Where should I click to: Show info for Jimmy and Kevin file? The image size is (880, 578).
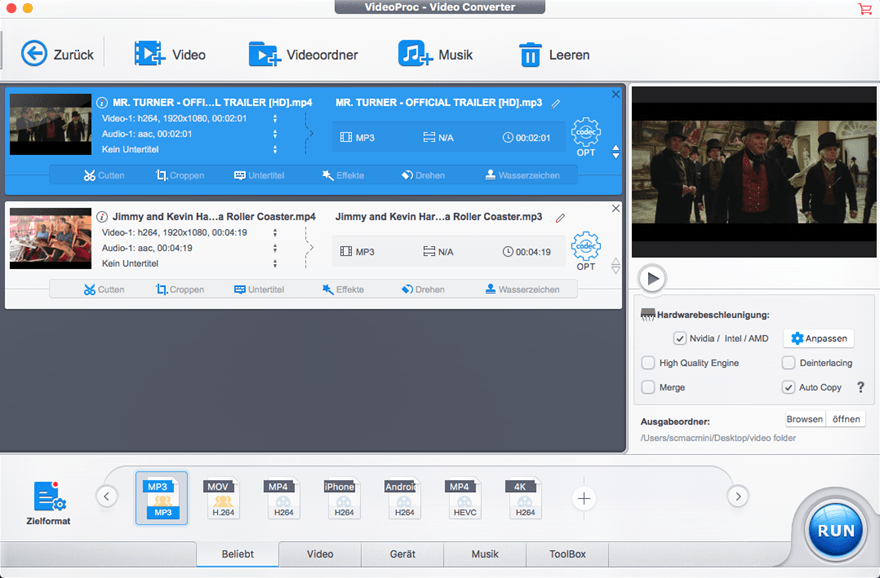click(x=102, y=217)
